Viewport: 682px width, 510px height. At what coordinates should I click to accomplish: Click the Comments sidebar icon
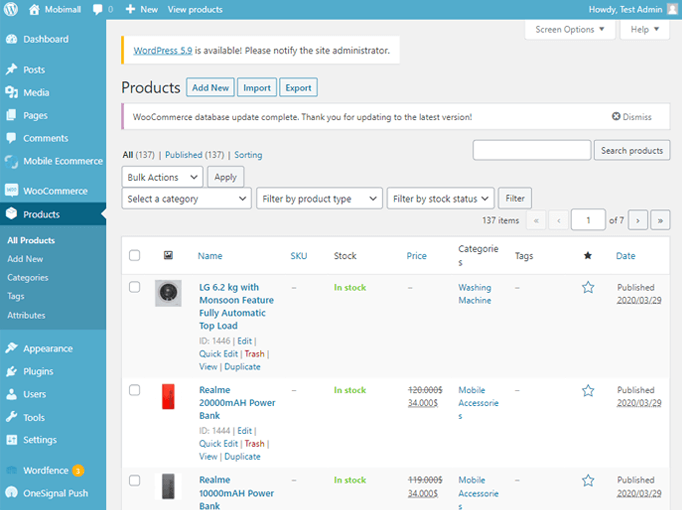12,138
